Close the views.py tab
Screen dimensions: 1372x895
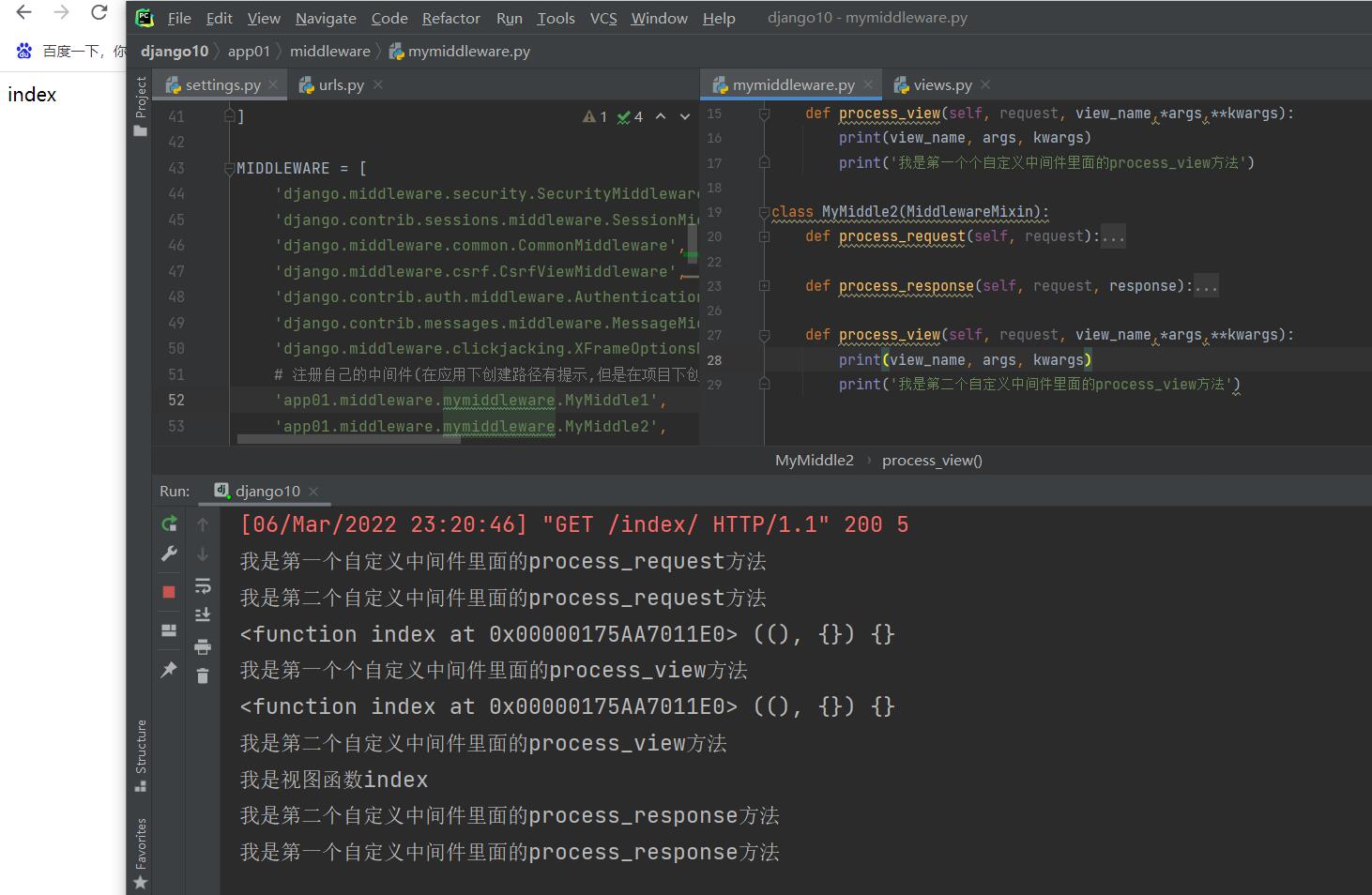tap(985, 84)
